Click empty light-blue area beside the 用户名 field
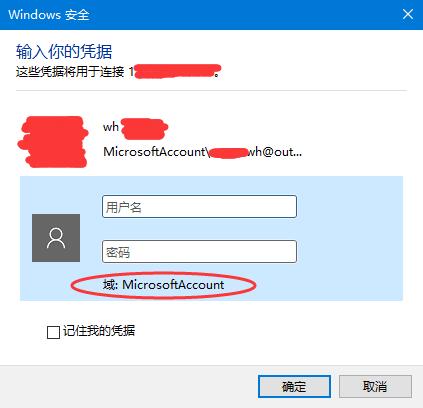The width and height of the screenshot is (423, 408). pyautogui.click(x=350, y=207)
